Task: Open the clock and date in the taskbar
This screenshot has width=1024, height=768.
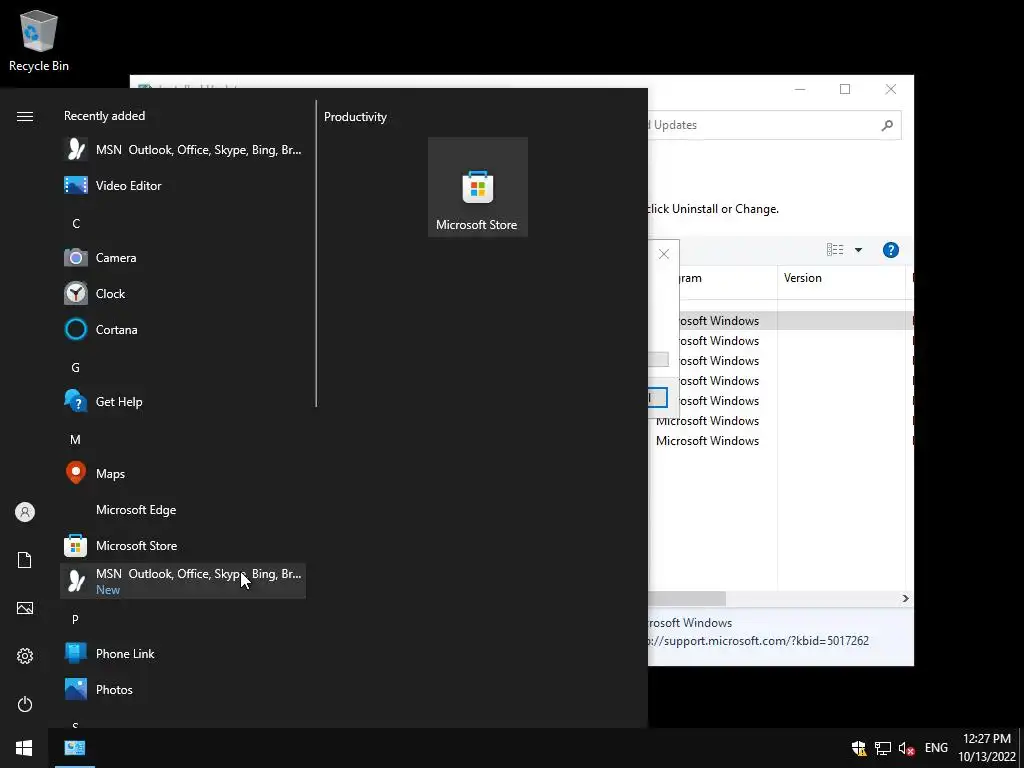Action: (986, 748)
